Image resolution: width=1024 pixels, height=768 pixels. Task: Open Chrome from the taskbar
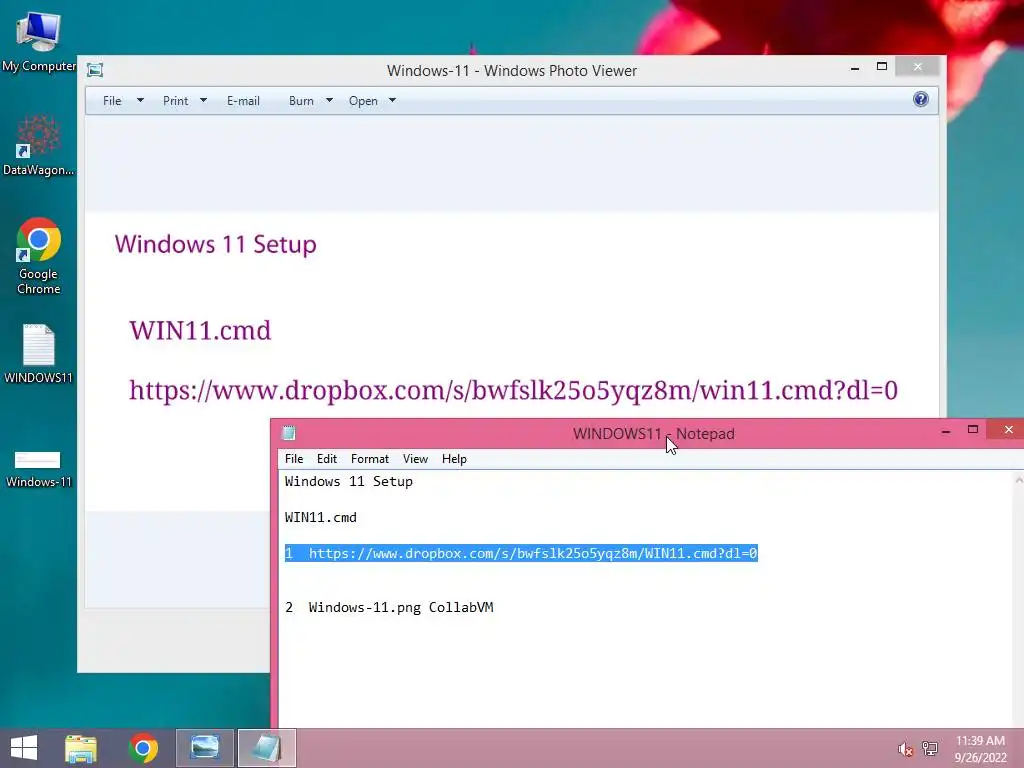point(143,748)
